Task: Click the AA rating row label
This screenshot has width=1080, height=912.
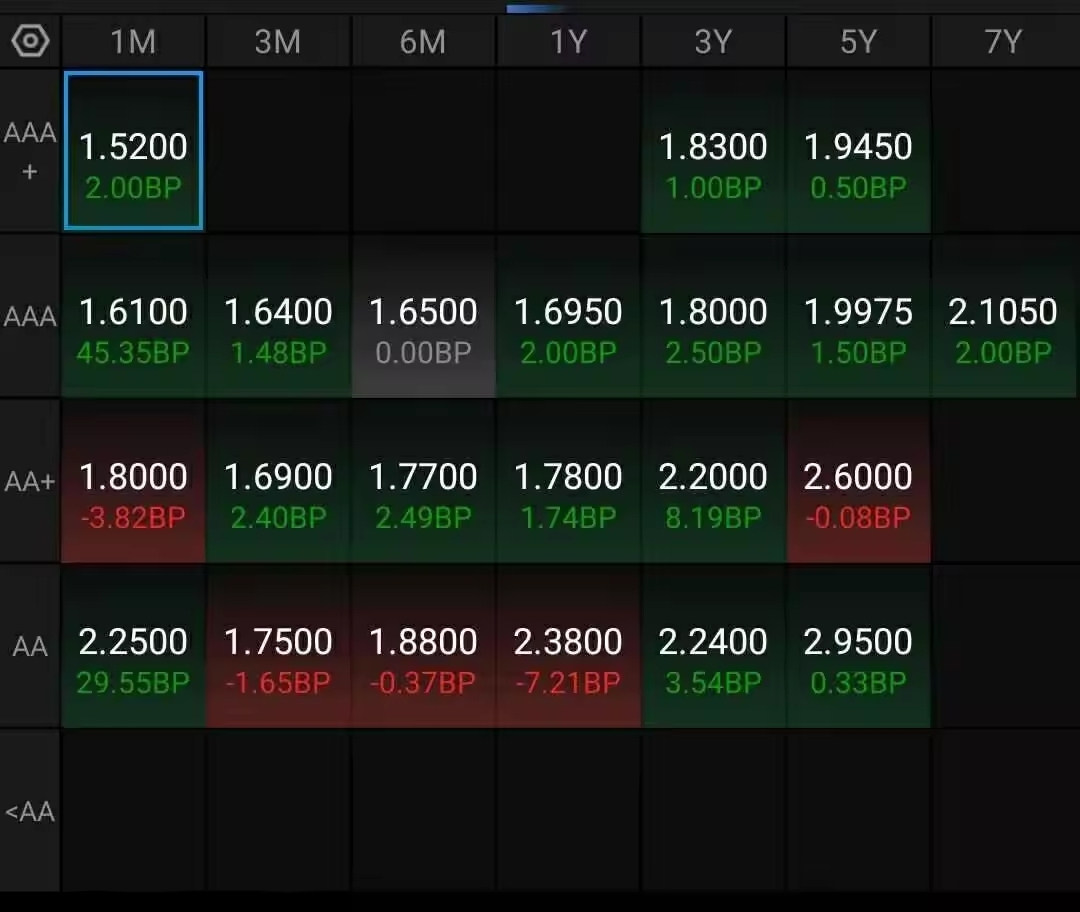Action: 30,646
